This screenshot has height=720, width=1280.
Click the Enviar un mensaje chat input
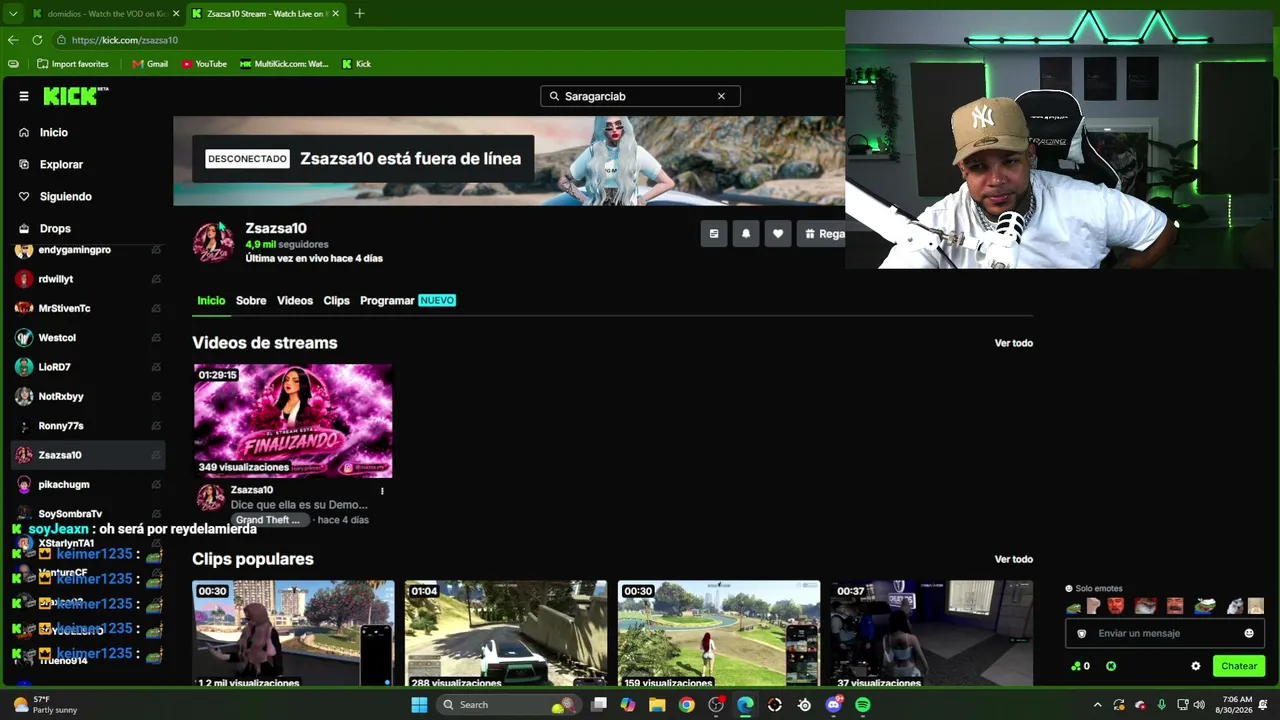pyautogui.click(x=1165, y=633)
